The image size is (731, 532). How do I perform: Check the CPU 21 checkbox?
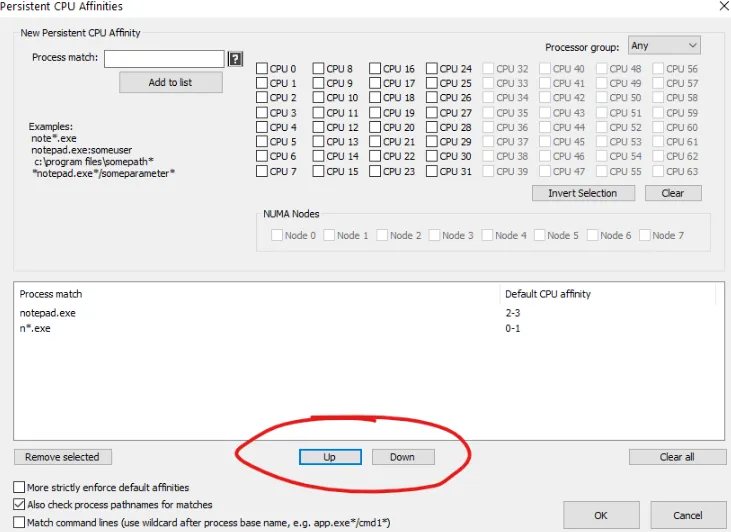click(x=375, y=142)
